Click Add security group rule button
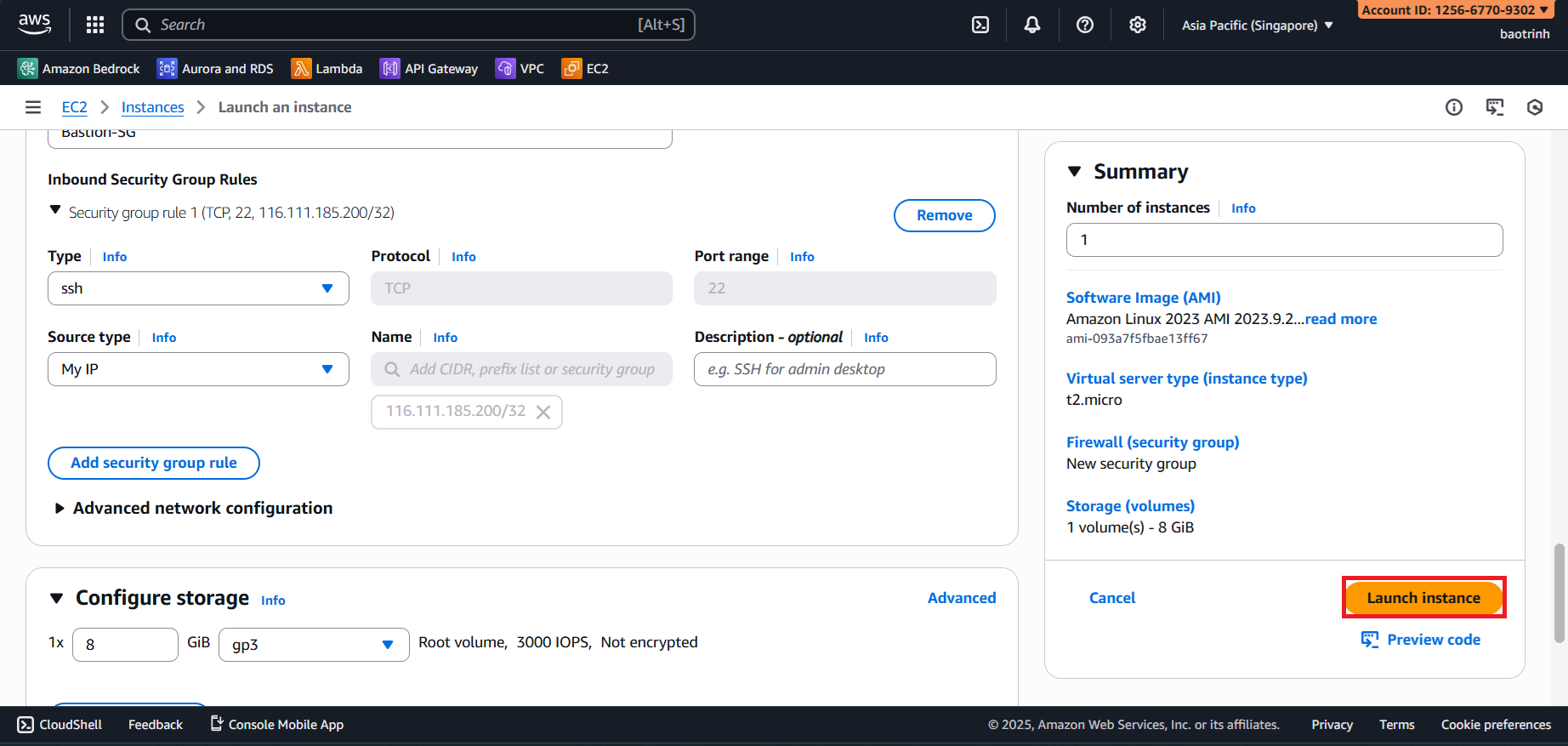Viewport: 1568px width, 746px height. point(154,463)
